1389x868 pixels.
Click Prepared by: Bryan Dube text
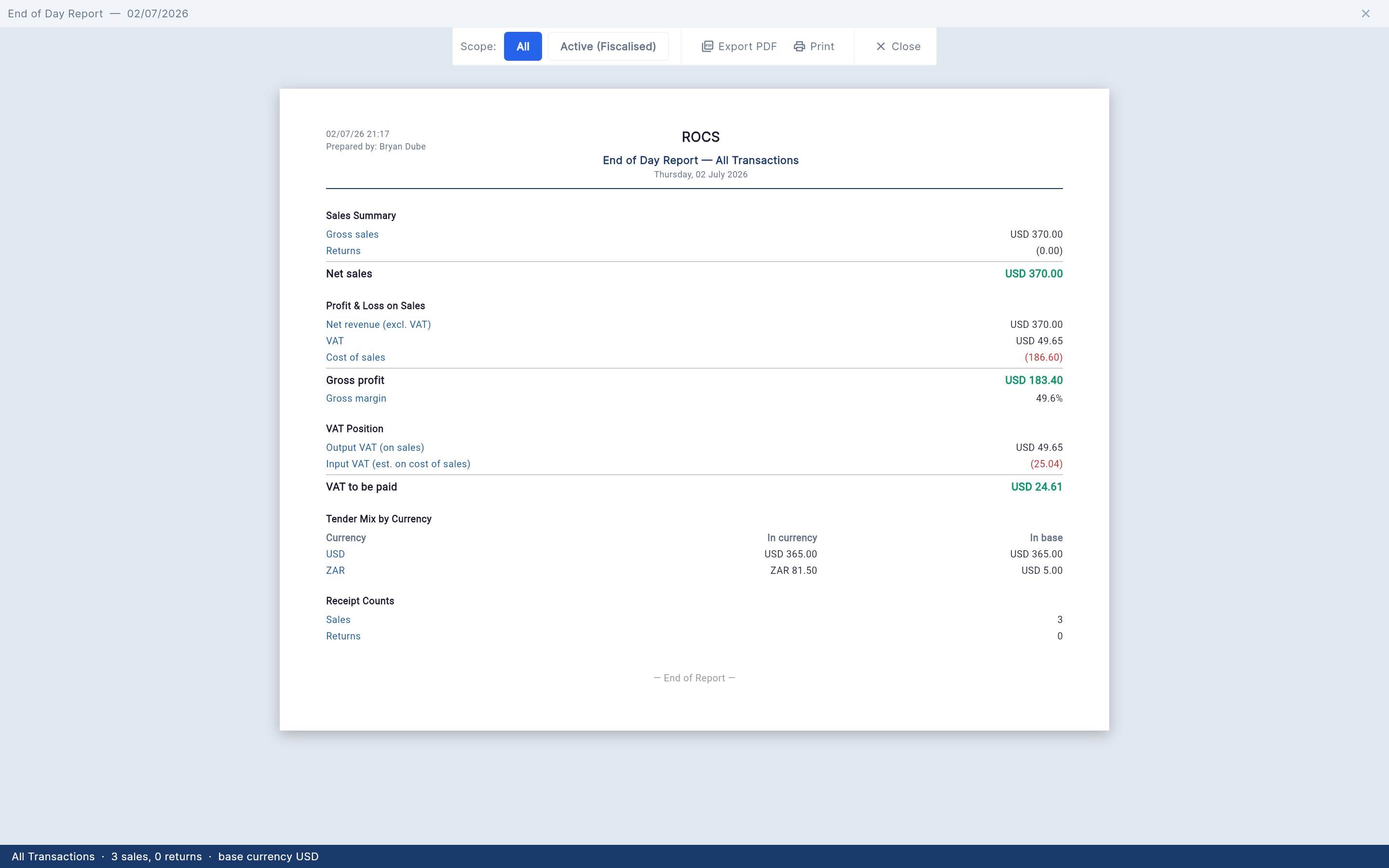point(376,147)
